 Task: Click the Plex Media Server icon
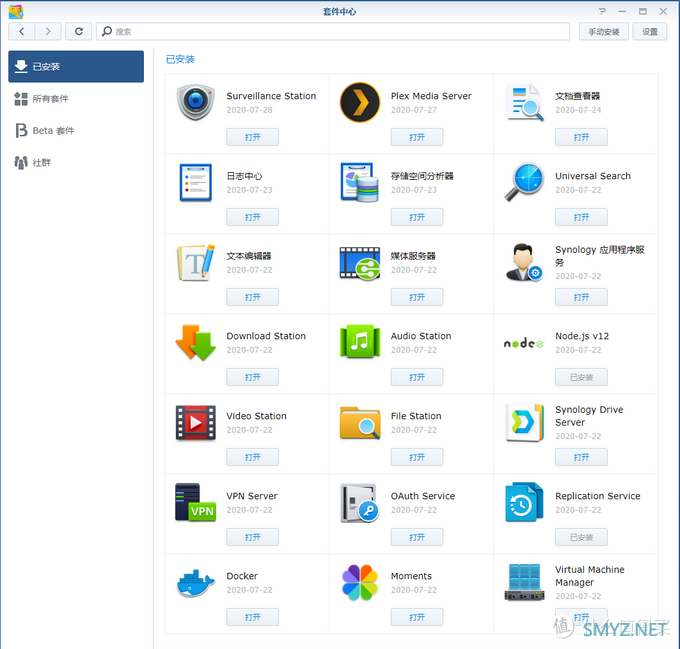click(360, 102)
